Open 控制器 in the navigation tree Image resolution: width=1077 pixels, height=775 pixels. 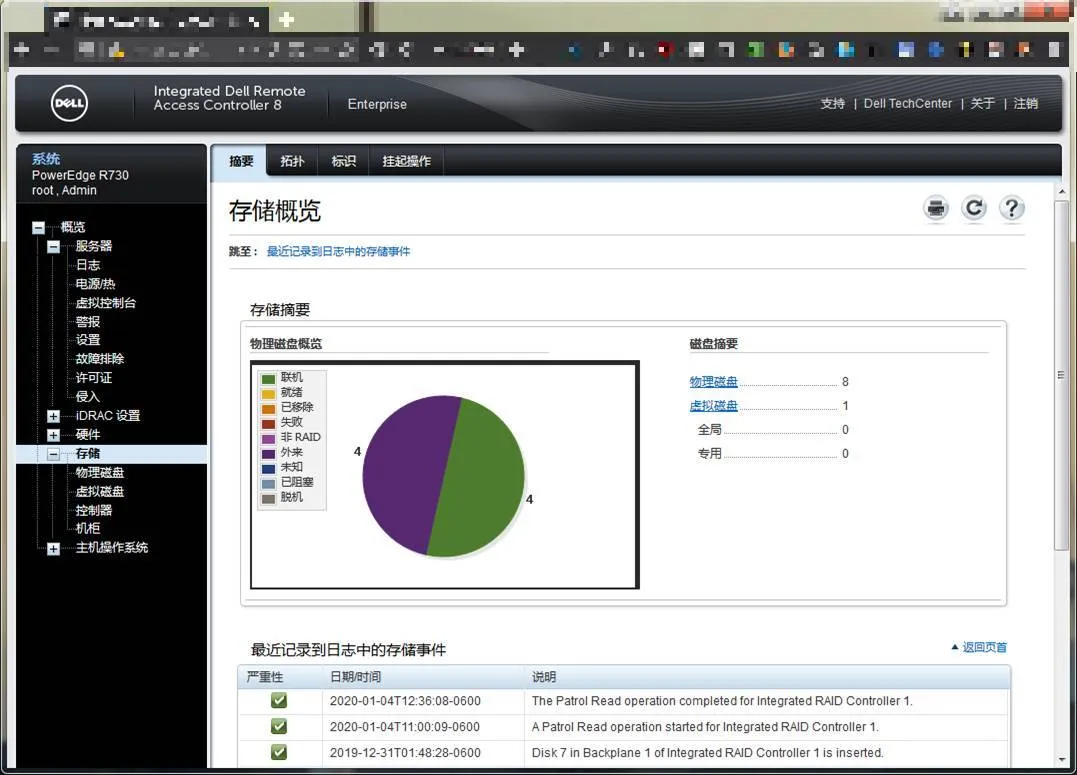click(93, 510)
